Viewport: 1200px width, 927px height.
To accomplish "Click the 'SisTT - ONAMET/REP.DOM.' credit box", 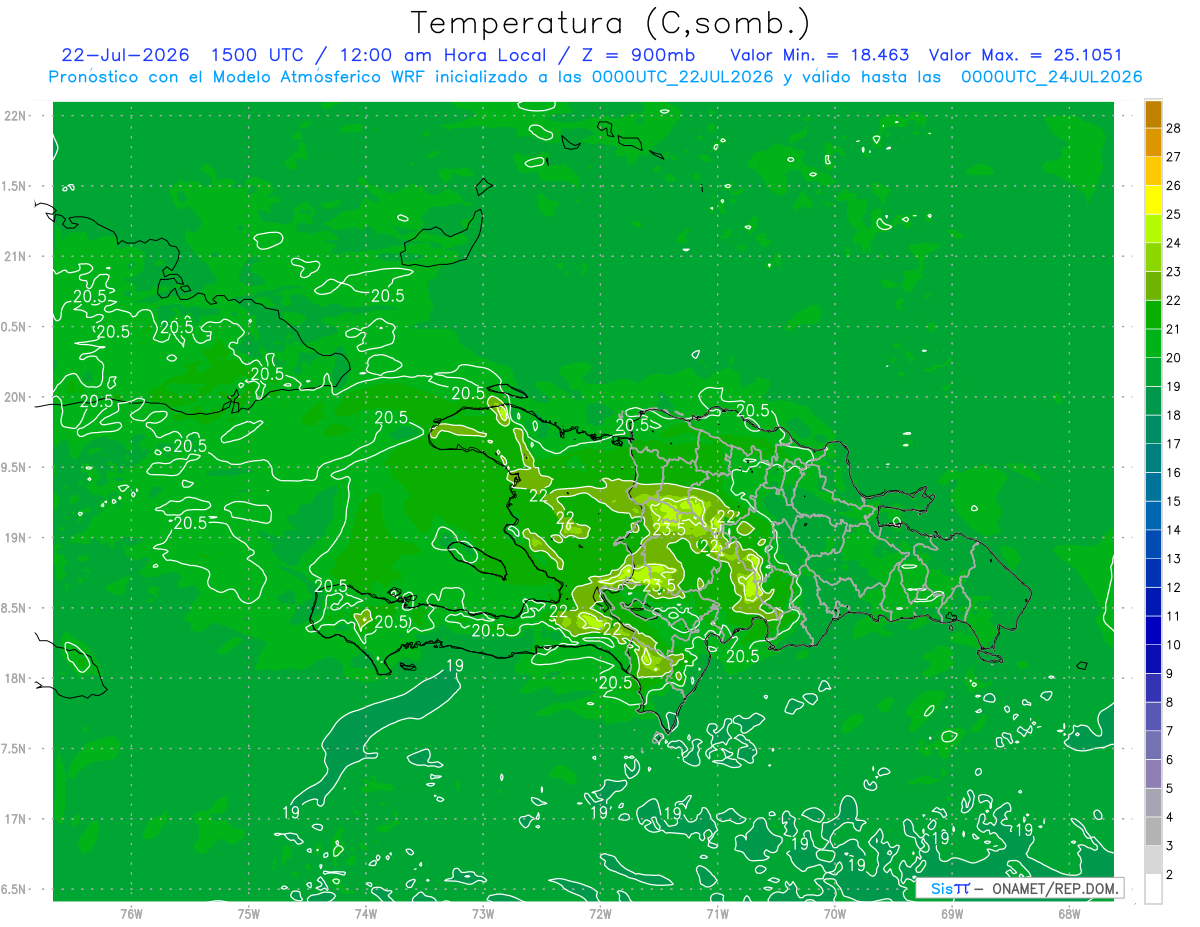I will click(x=1018, y=888).
